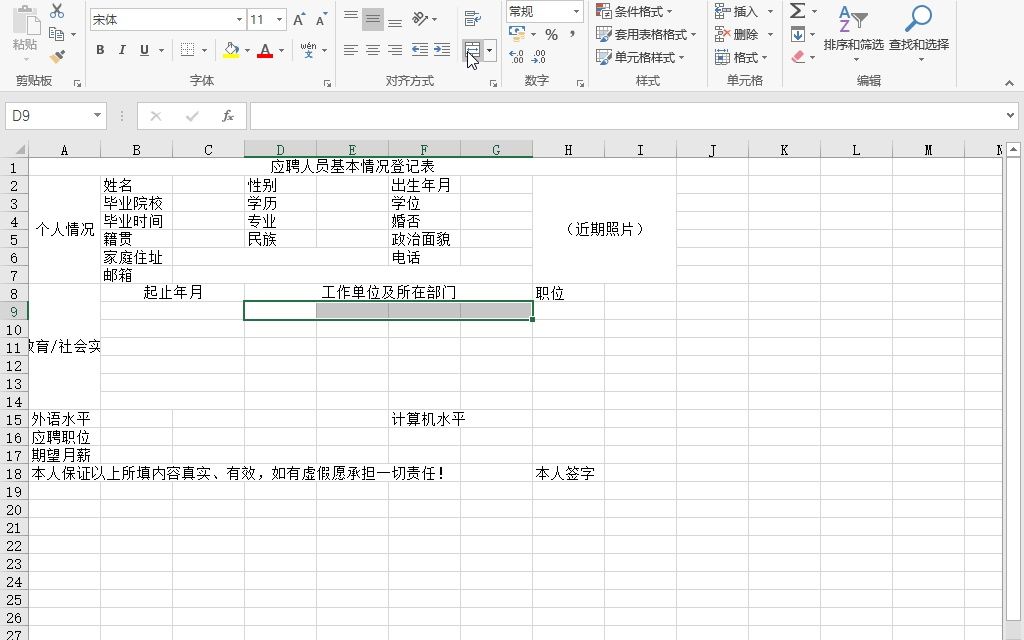Toggle underline formatting
1024x640 pixels.
(144, 50)
